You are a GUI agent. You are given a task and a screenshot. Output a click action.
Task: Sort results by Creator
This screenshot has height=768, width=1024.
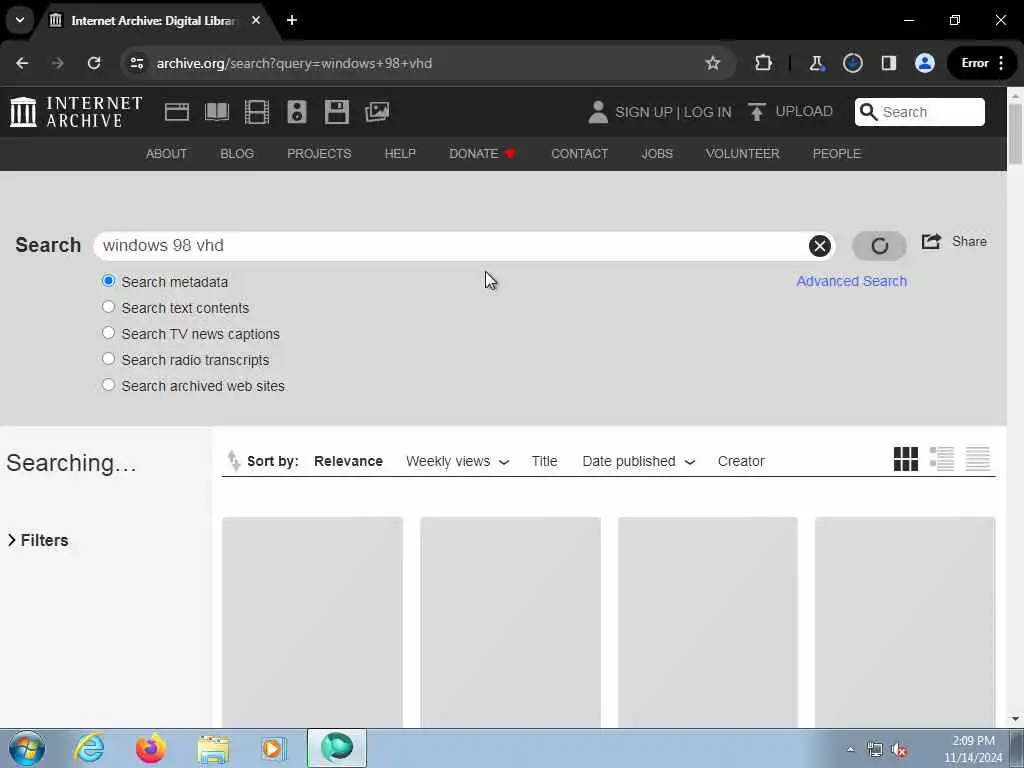click(x=741, y=461)
